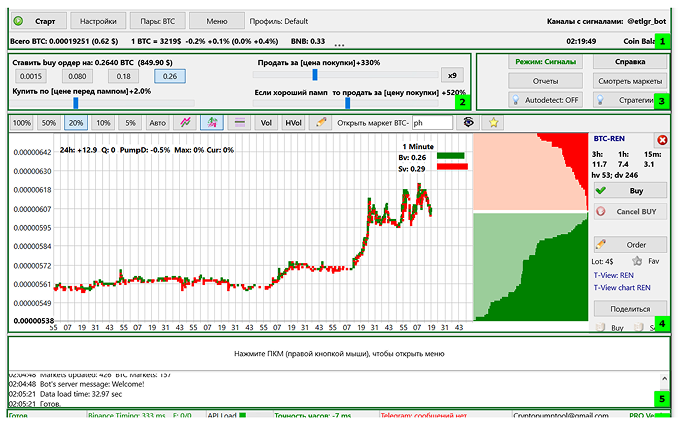Screen dimensions: 680x422
Task: Click the yellow star favorites icon
Action: 494,122
